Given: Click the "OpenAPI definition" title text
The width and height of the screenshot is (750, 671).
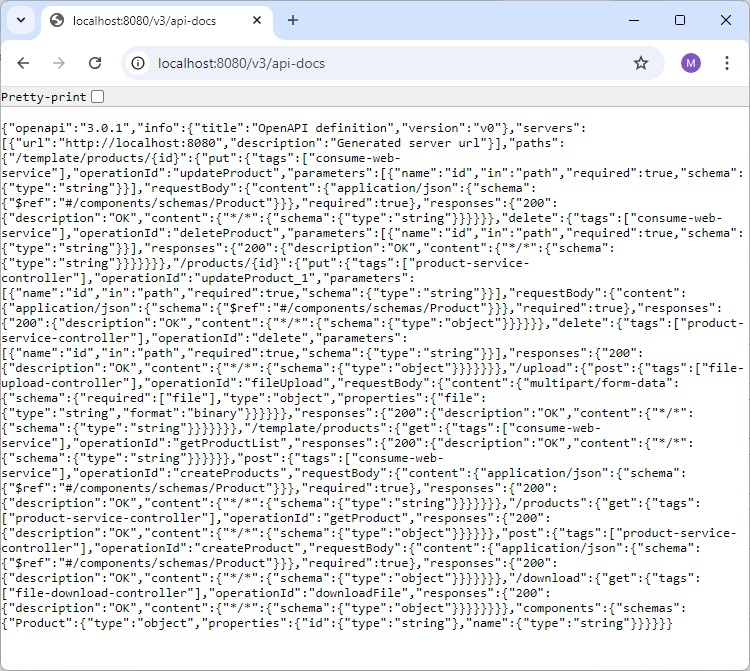Looking at the screenshot, I should tap(325, 128).
